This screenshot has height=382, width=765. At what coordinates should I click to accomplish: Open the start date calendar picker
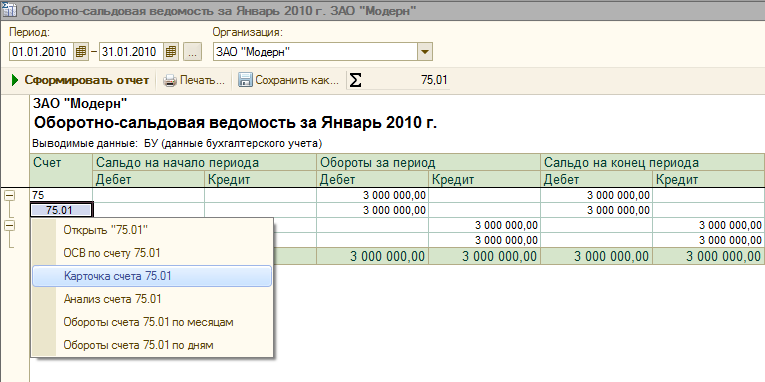pyautogui.click(x=81, y=52)
